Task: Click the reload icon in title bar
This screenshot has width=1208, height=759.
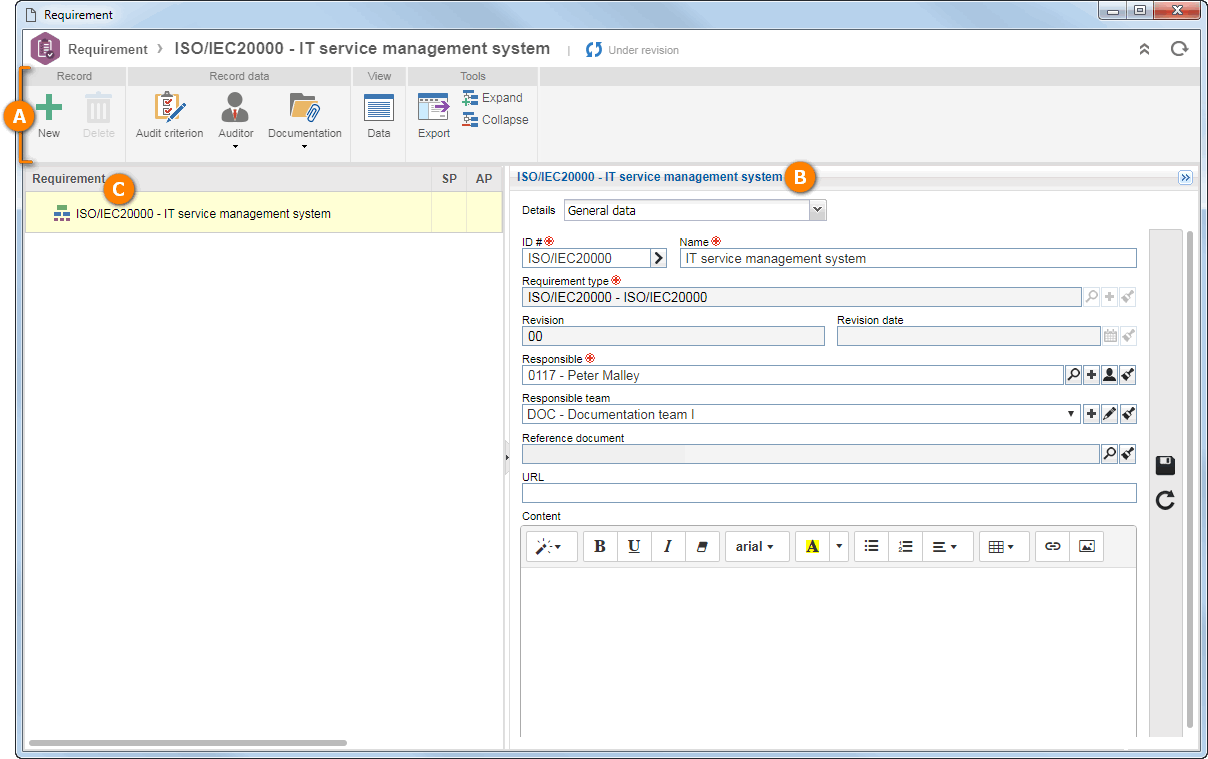Action: pyautogui.click(x=1179, y=49)
